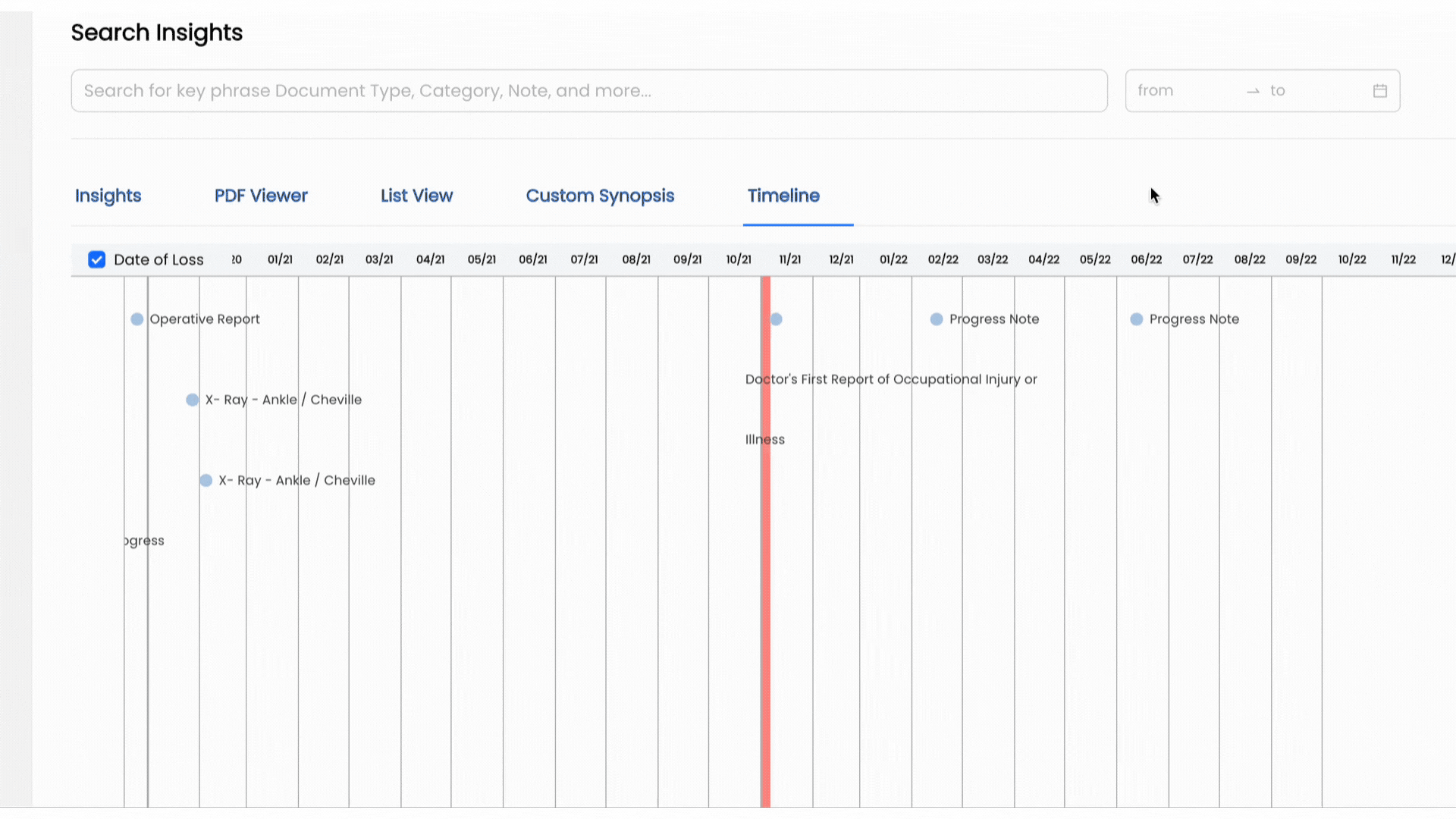The width and height of the screenshot is (1456, 819).
Task: Click the Operative Report marker dot
Action: 136,319
